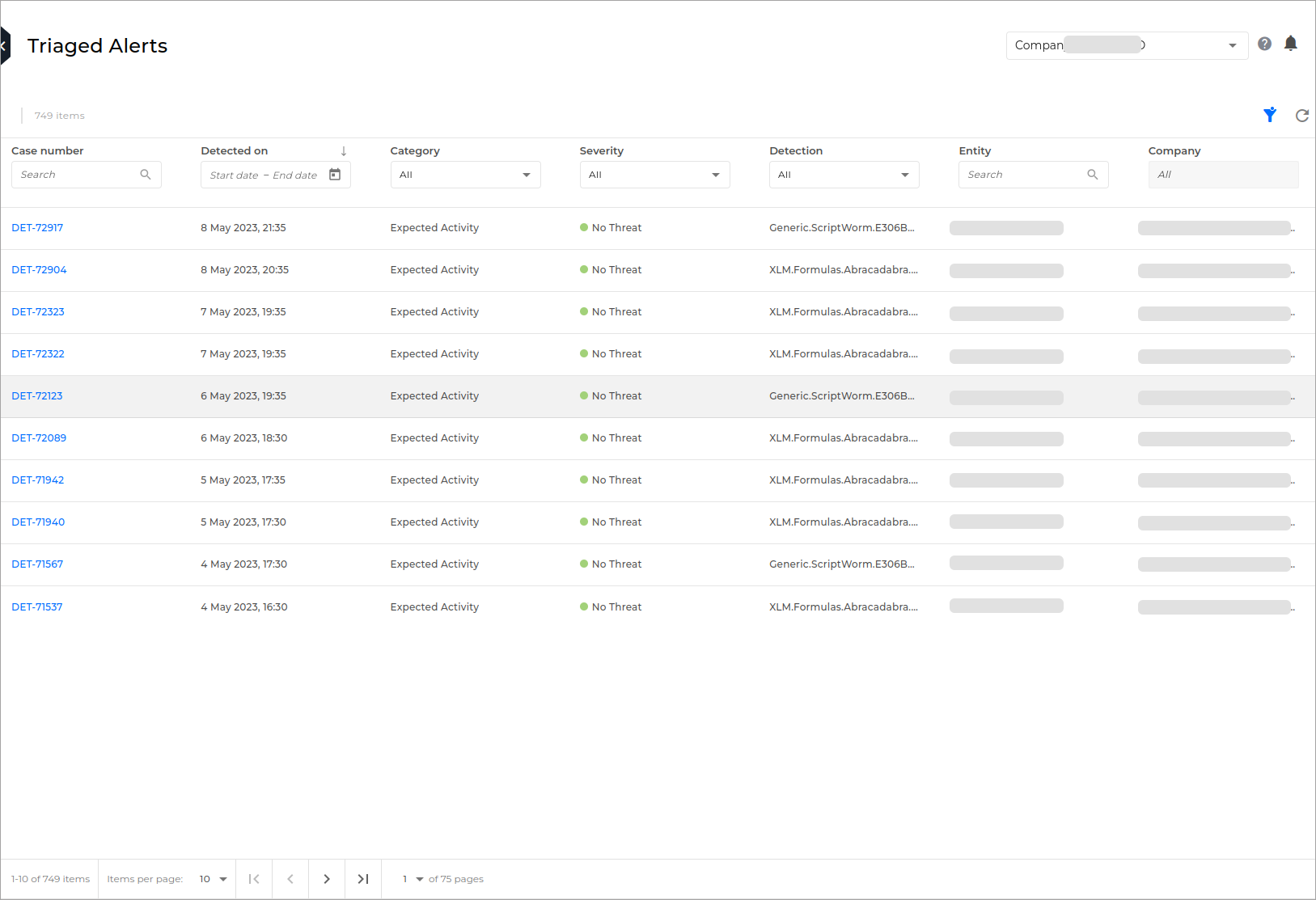Open the notifications bell

pyautogui.click(x=1291, y=44)
